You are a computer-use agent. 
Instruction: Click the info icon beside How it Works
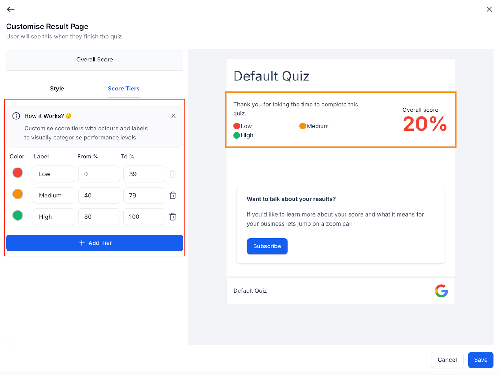tap(16, 116)
